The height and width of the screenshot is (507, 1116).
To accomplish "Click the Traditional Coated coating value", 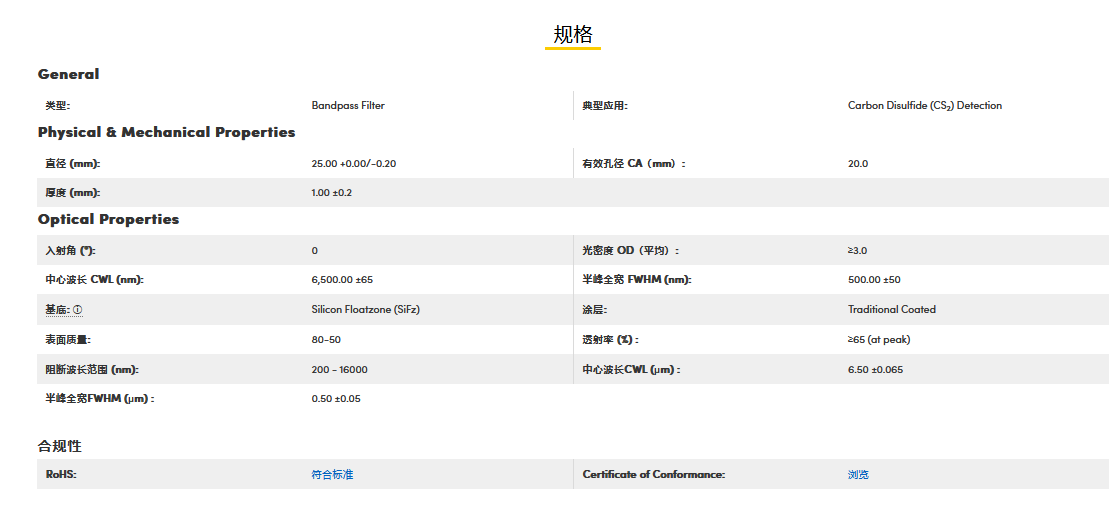I will click(x=891, y=310).
